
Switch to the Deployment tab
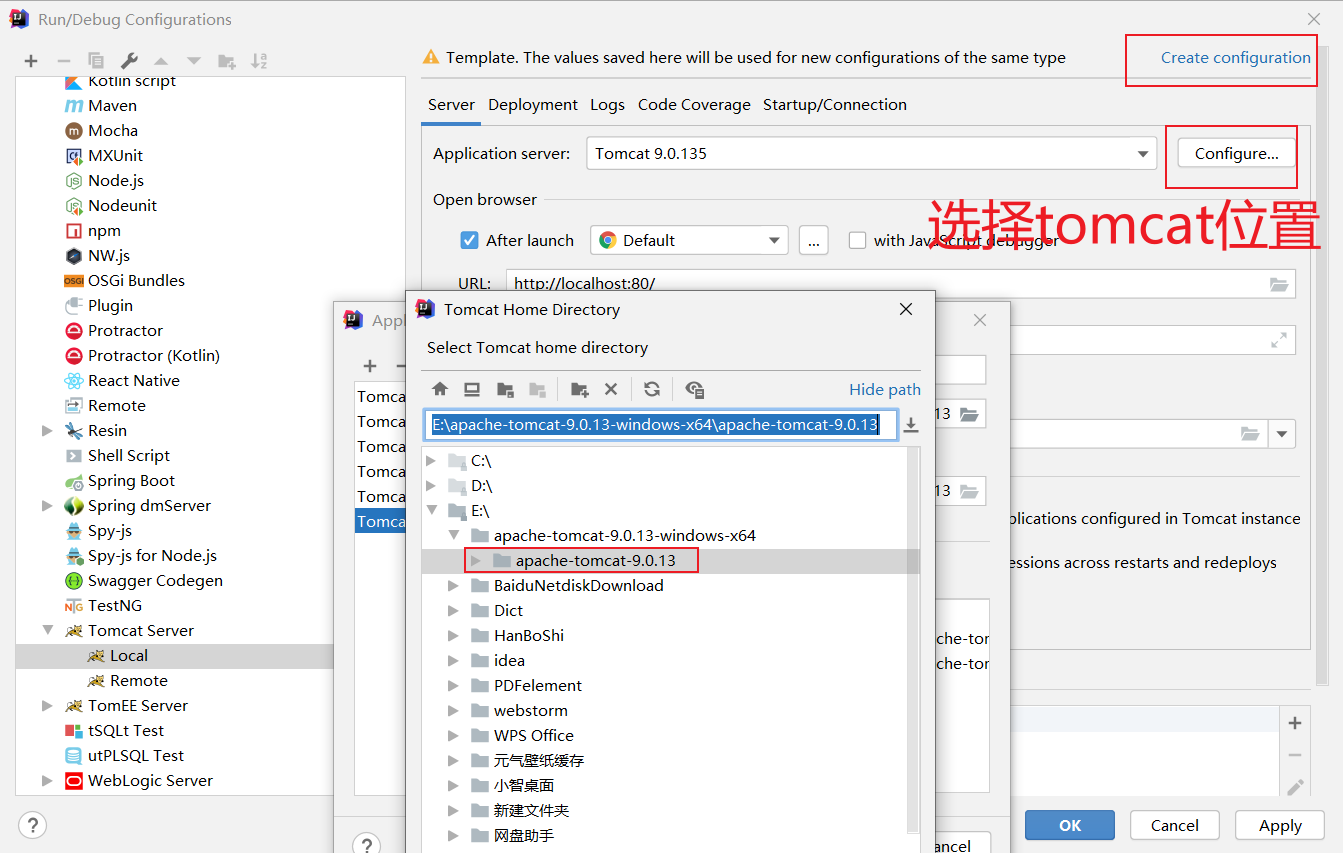(533, 104)
